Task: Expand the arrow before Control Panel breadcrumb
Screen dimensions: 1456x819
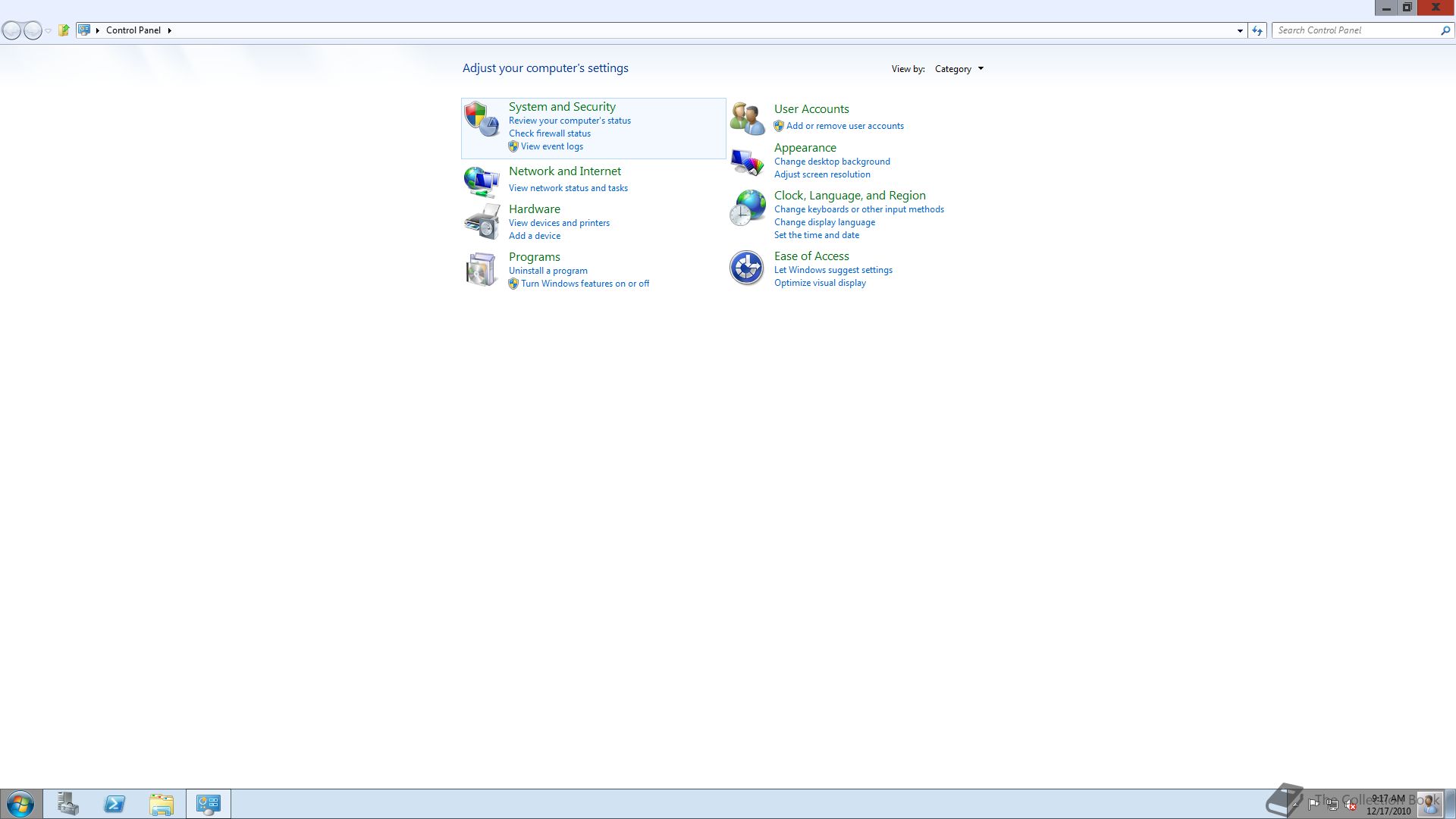Action: [98, 30]
